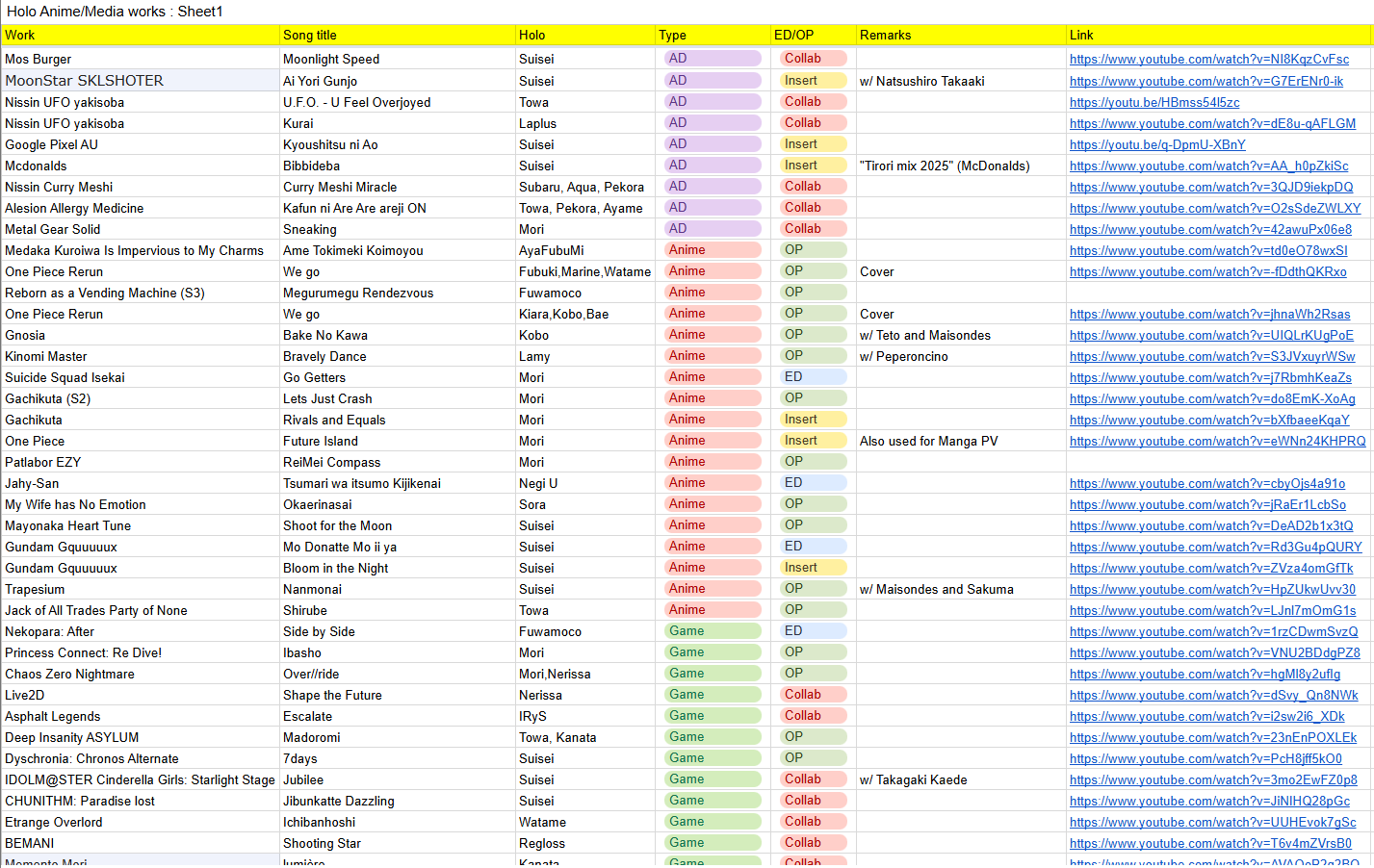This screenshot has width=1374, height=868.
Task: Select the Moonlight Speed song cell
Action: pyautogui.click(x=398, y=59)
